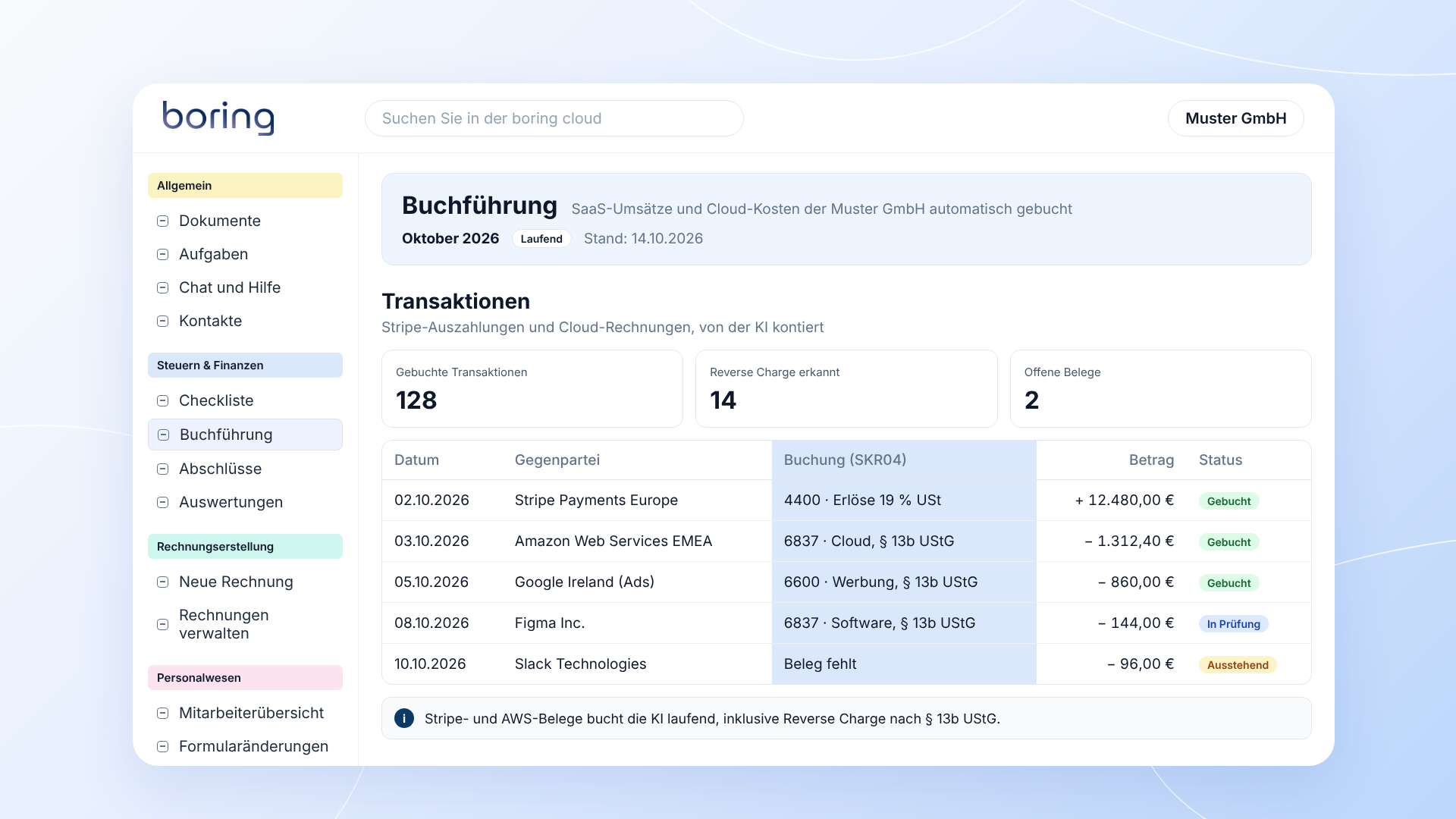Viewport: 1456px width, 819px height.
Task: Open Mitarbeiterübersicht
Action: pyautogui.click(x=245, y=713)
